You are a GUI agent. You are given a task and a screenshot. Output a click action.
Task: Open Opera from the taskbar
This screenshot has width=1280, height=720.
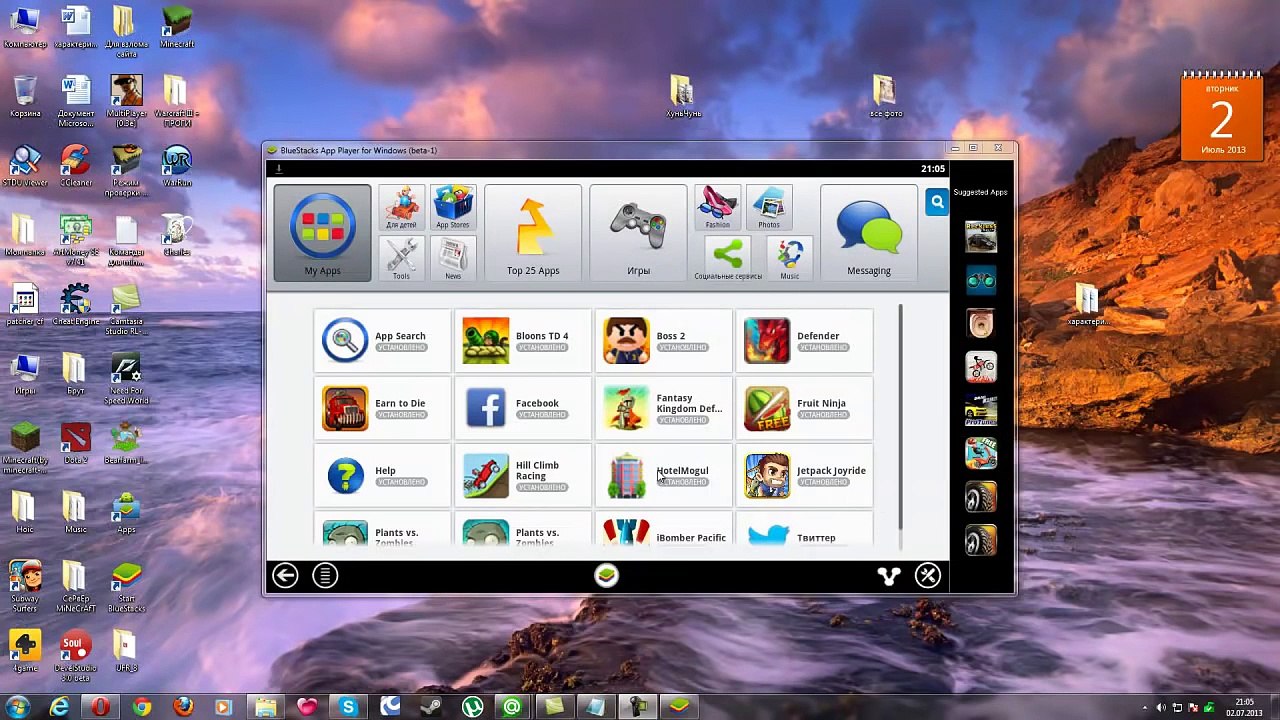coord(100,707)
